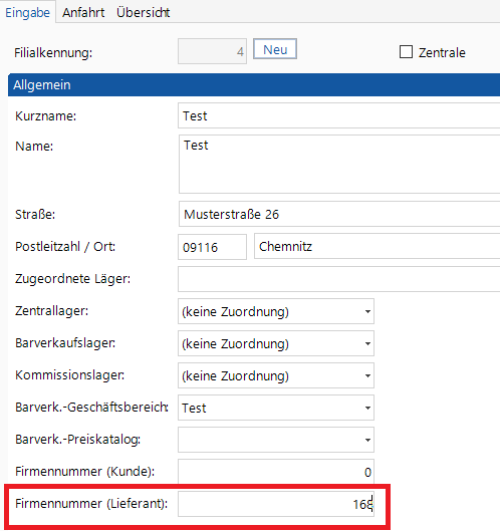Click the Allgemein section header
Viewport: 500px width, 531px height.
coord(254,85)
